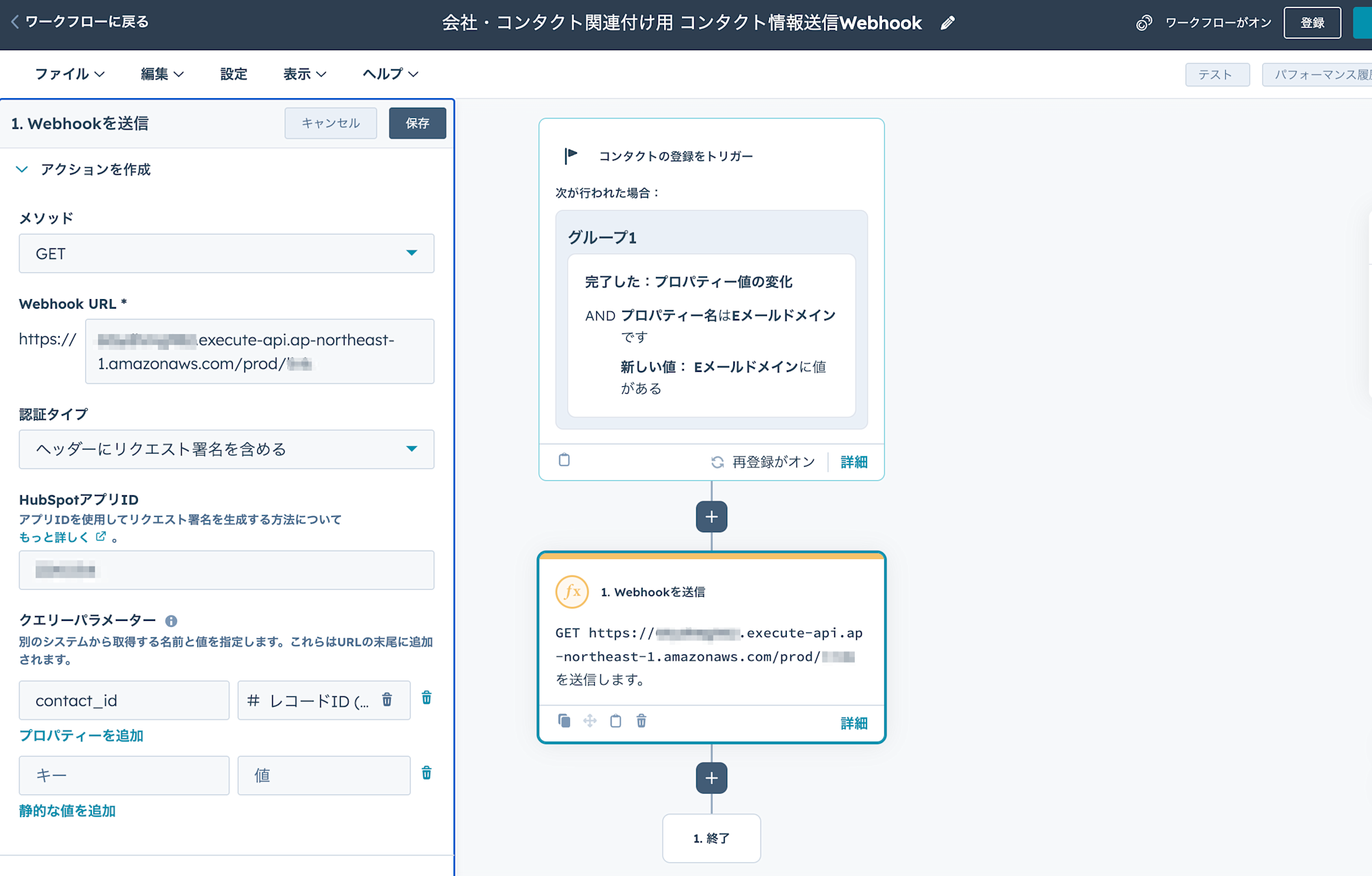Image resolution: width=1372 pixels, height=876 pixels.
Task: Delete the contact_id query parameter row
Action: tap(427, 698)
